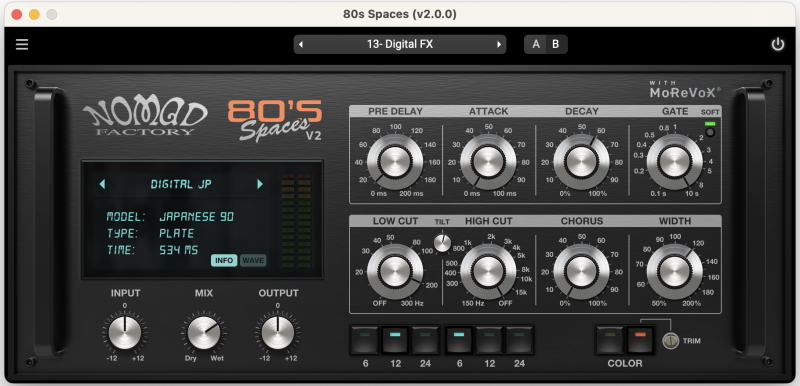
Task: Click the MIX dry/wet knob
Action: pos(204,332)
